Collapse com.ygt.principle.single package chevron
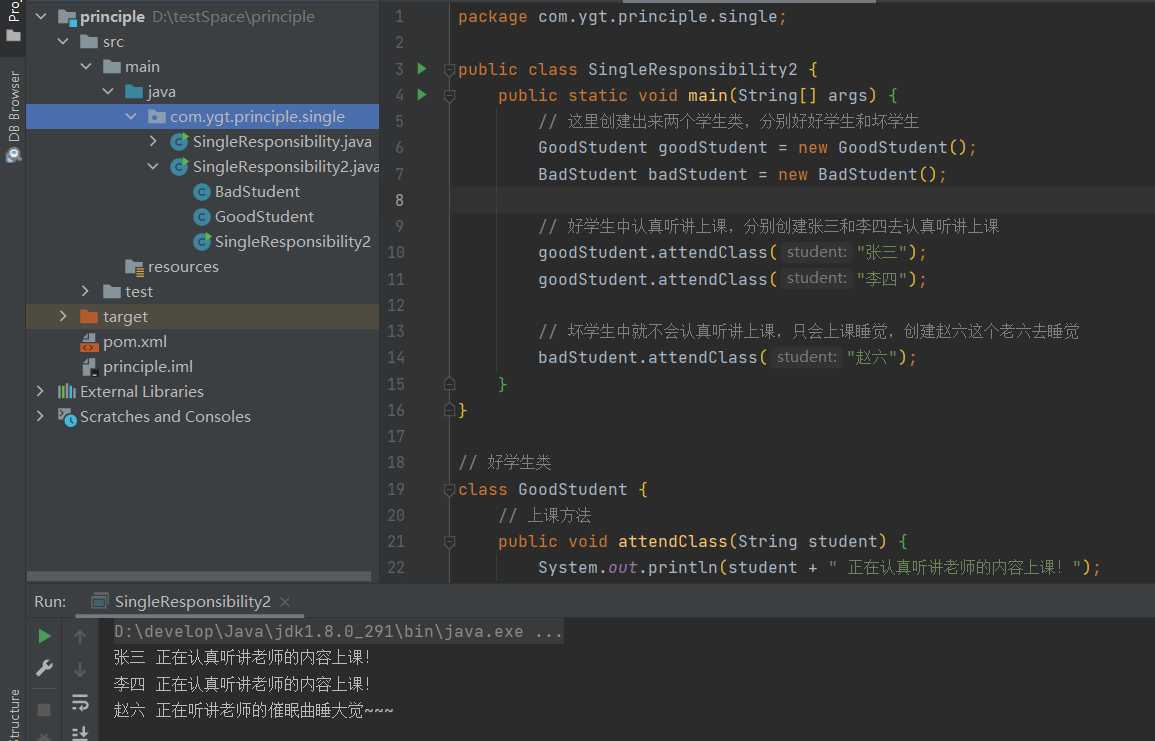 (131, 116)
